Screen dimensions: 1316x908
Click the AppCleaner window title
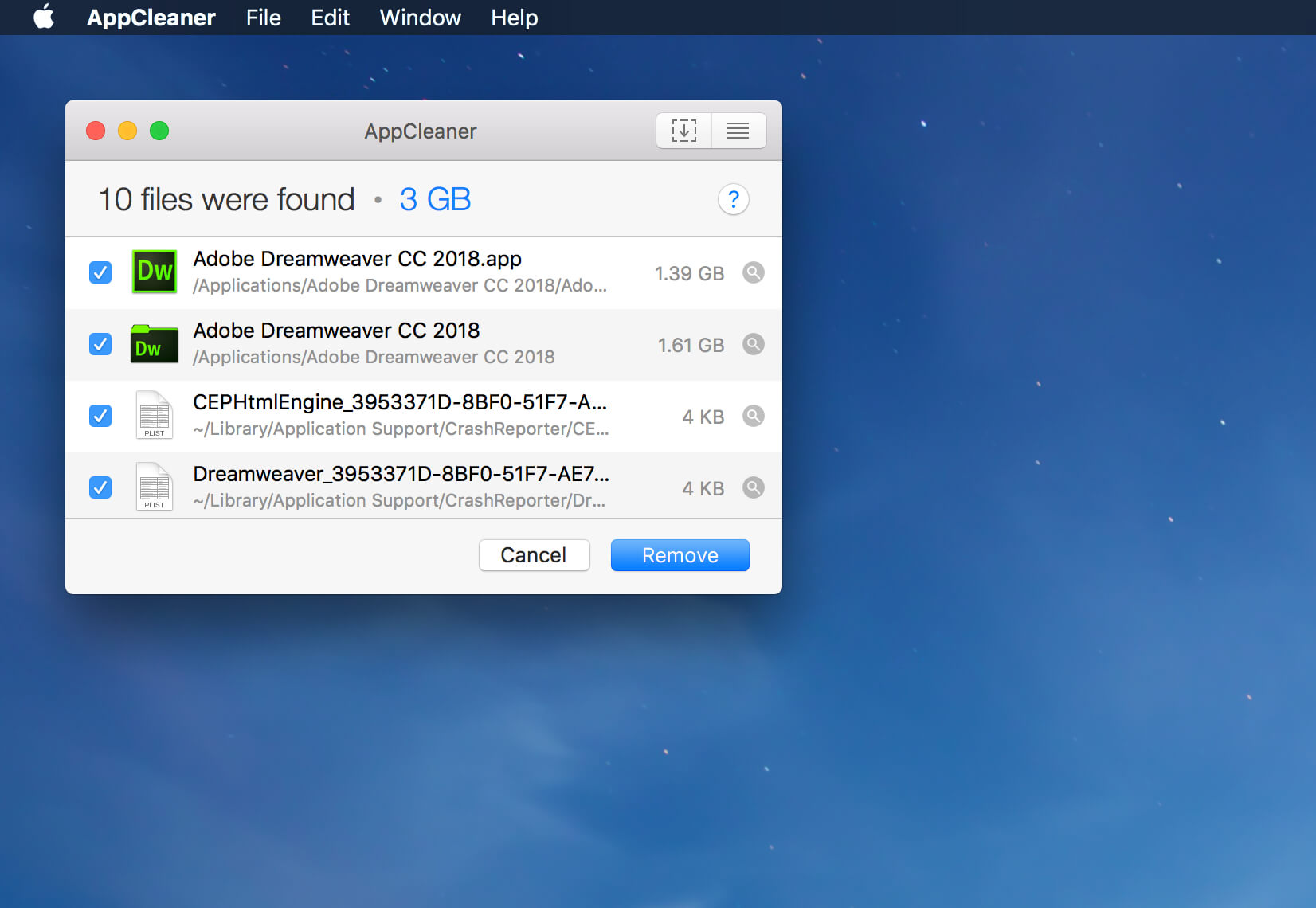(421, 131)
